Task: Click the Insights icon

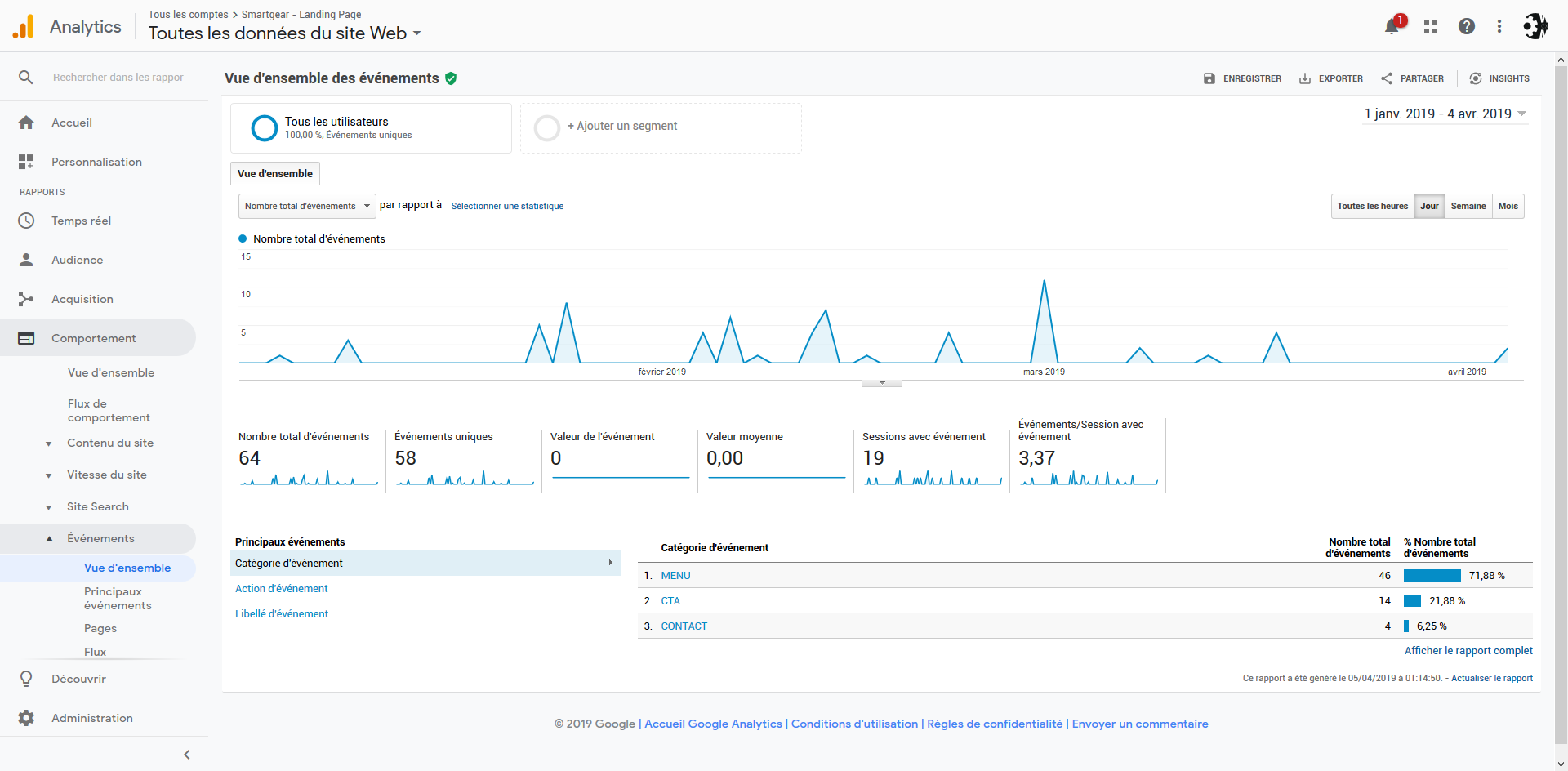Action: [x=1476, y=78]
